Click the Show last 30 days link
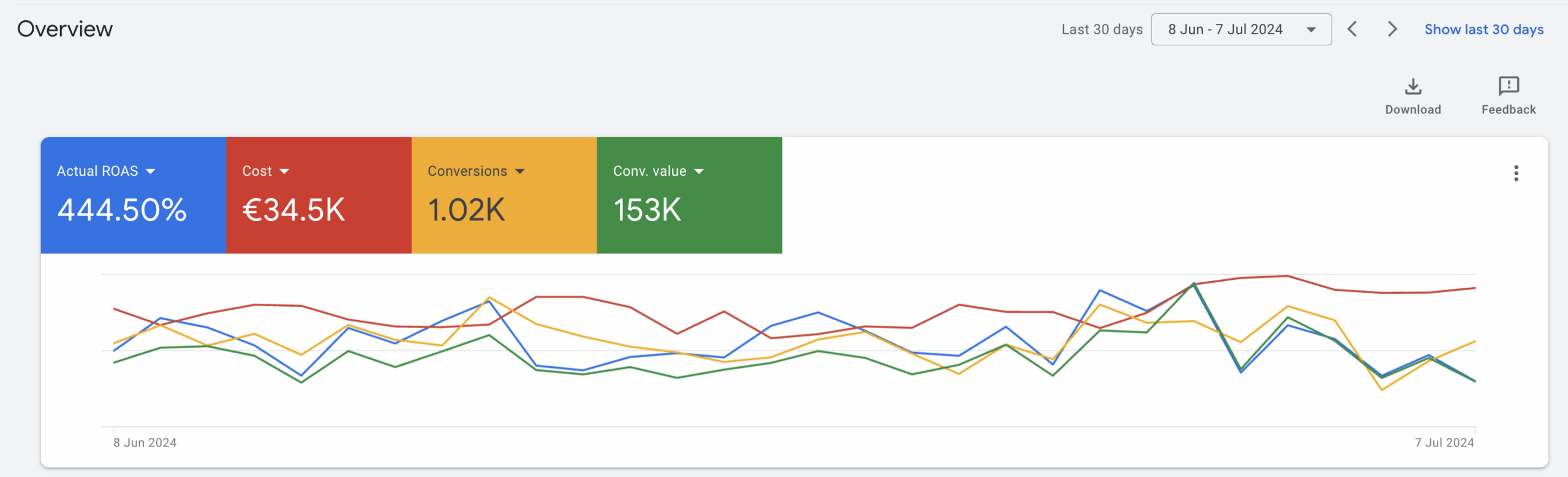This screenshot has height=477, width=1568. point(1483,29)
